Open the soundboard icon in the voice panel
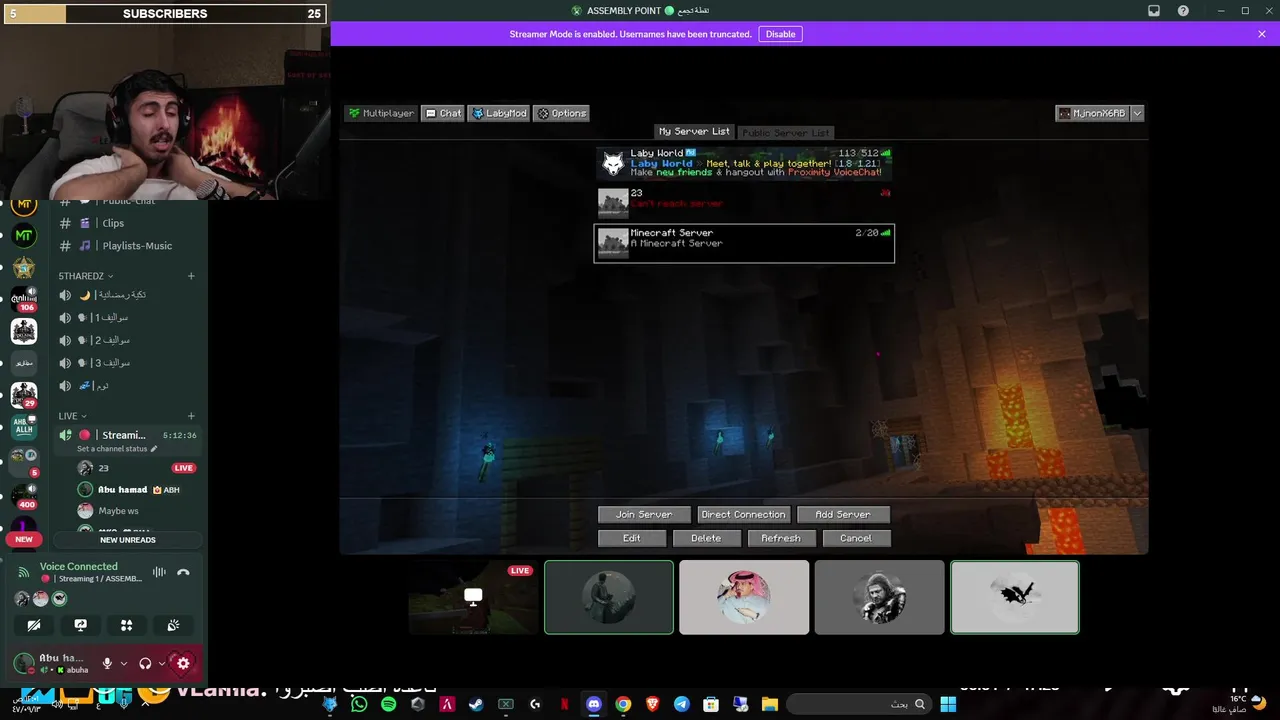Viewport: 1280px width, 720px height. pyautogui.click(x=173, y=625)
